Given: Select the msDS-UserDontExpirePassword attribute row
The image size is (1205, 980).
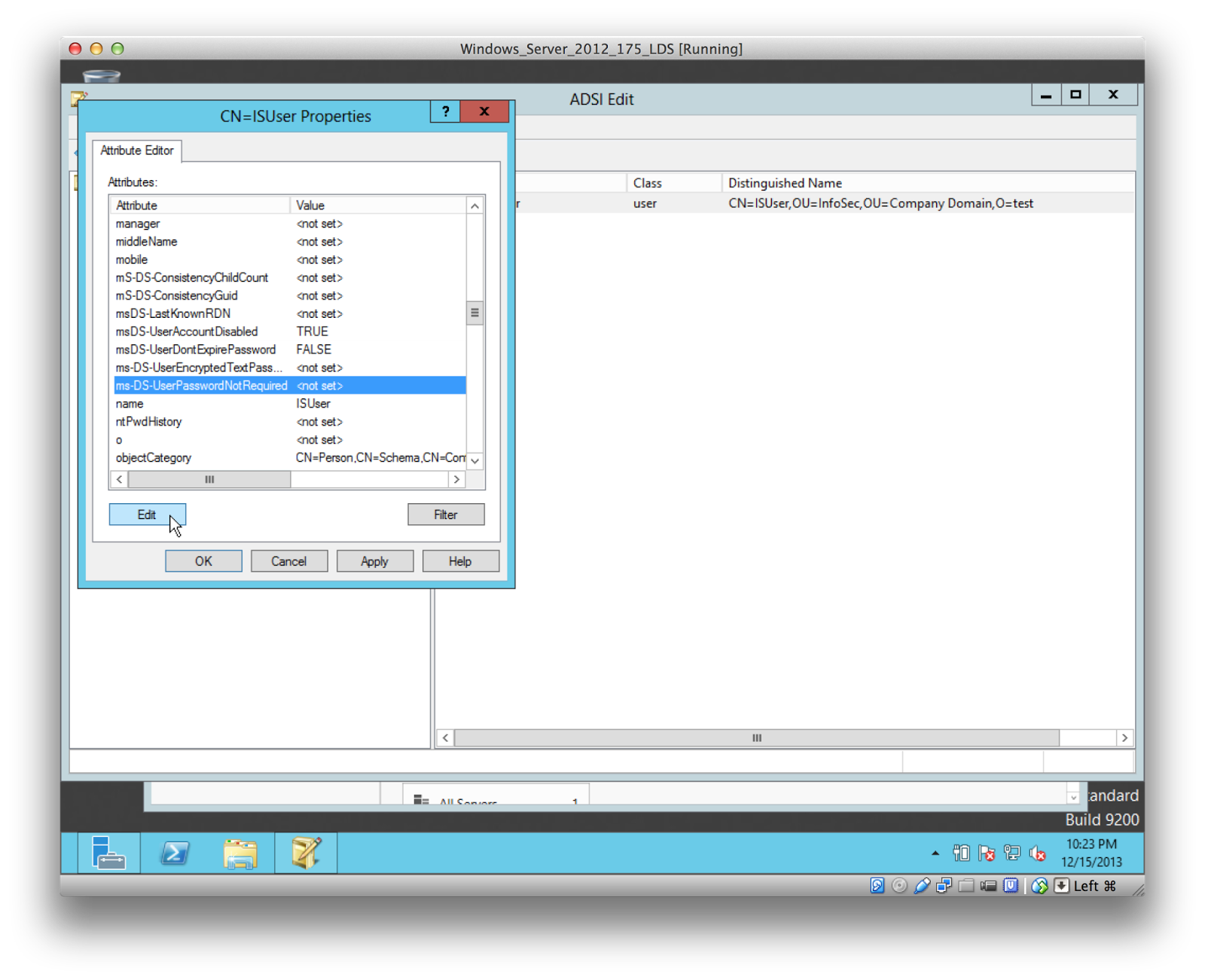Looking at the screenshot, I should [x=289, y=350].
